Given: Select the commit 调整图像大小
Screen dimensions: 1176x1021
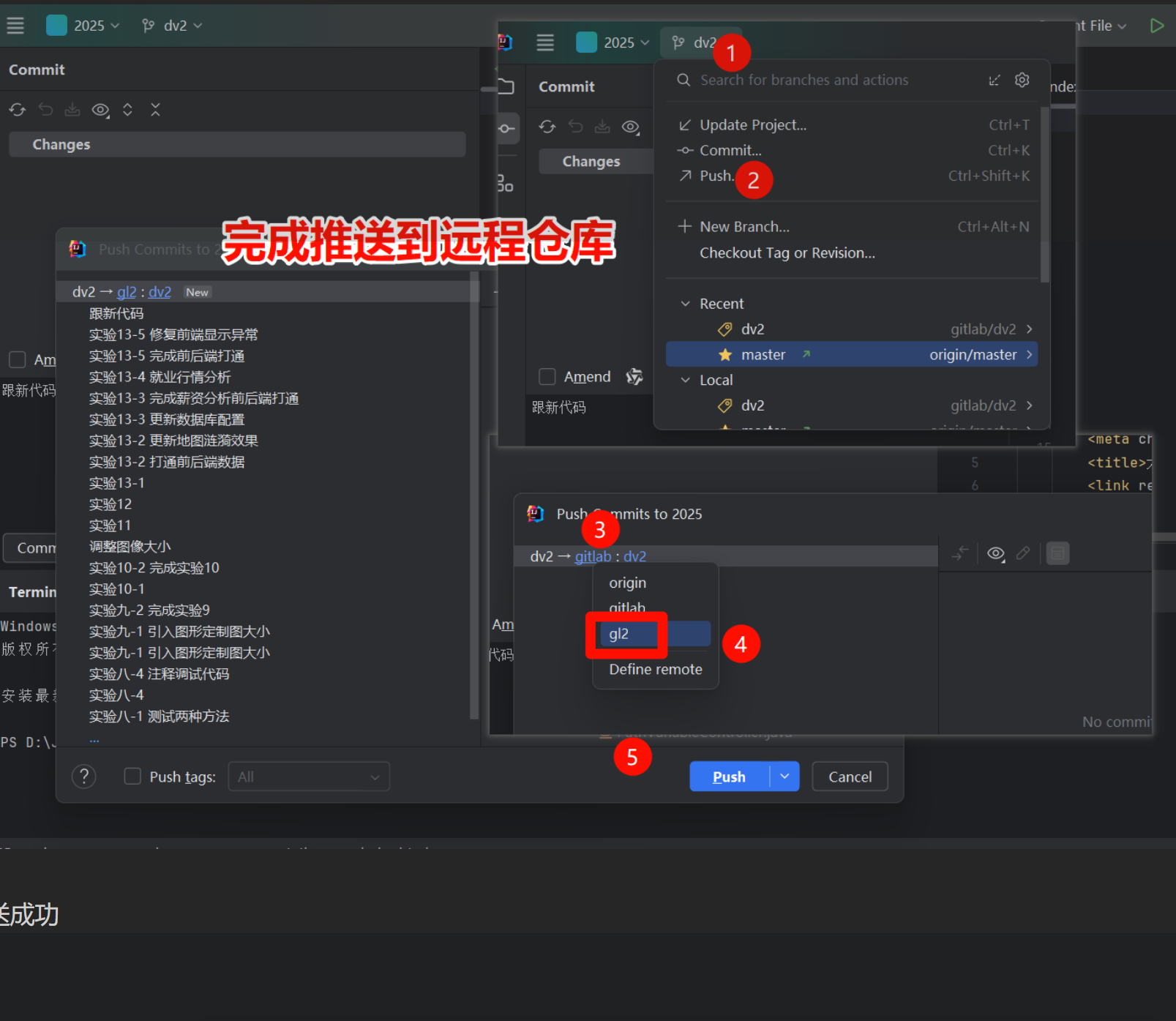Looking at the screenshot, I should (130, 547).
